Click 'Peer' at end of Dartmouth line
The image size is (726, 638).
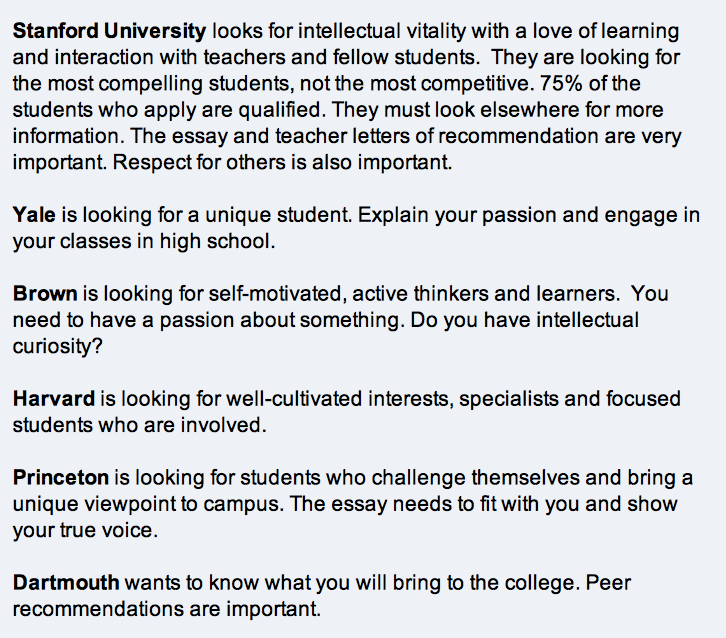[608, 582]
